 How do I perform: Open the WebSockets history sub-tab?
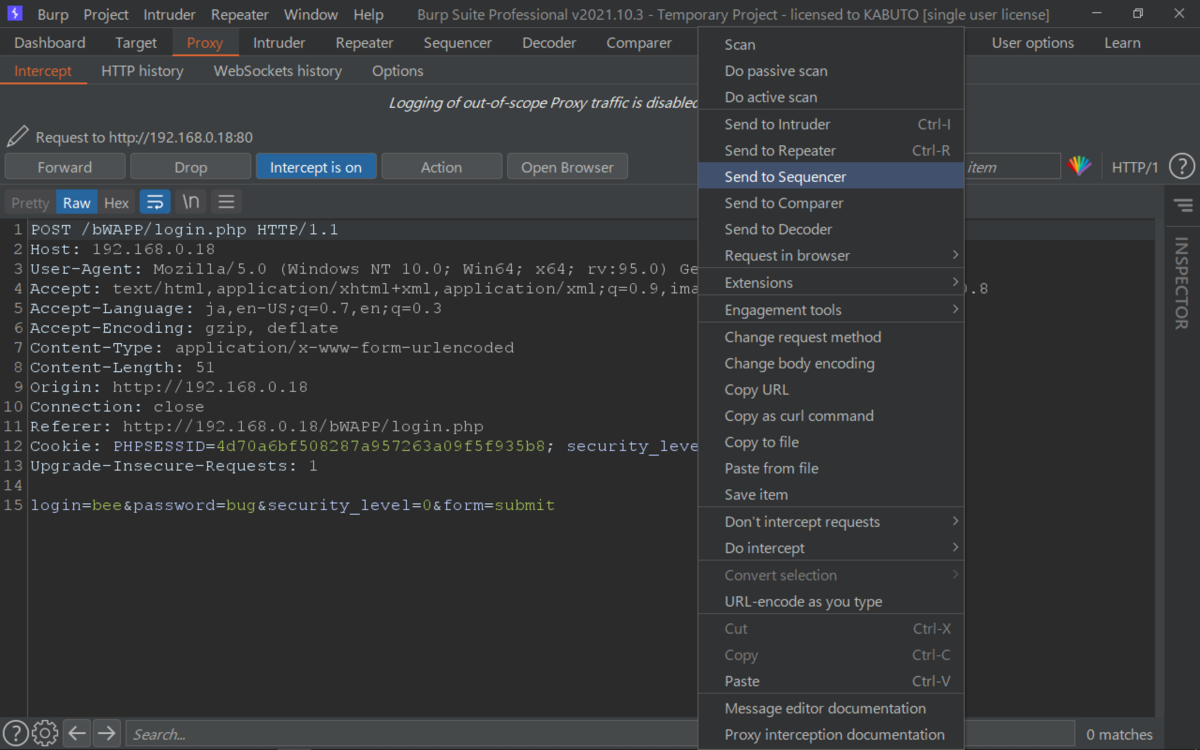point(278,71)
